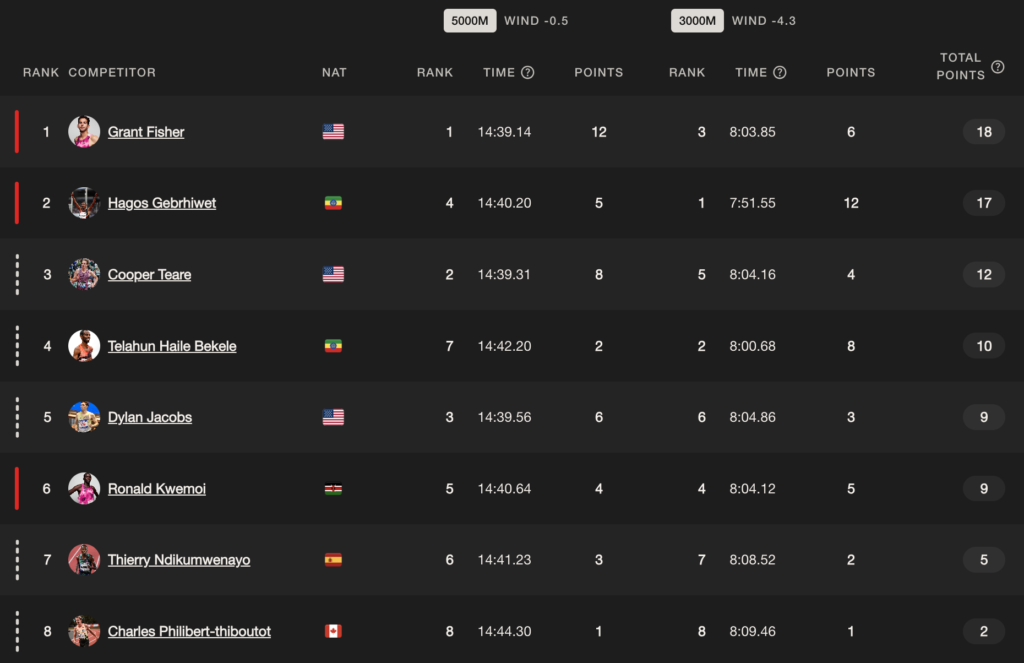
Task: Click Ronald Kwemoi's avatar photo
Action: (x=84, y=489)
